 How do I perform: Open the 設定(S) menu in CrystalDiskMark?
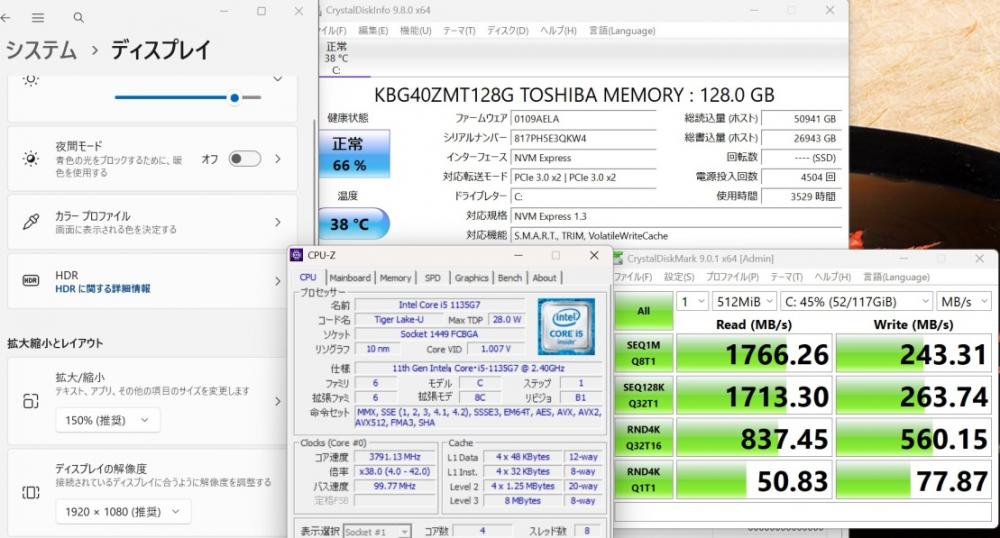679,277
